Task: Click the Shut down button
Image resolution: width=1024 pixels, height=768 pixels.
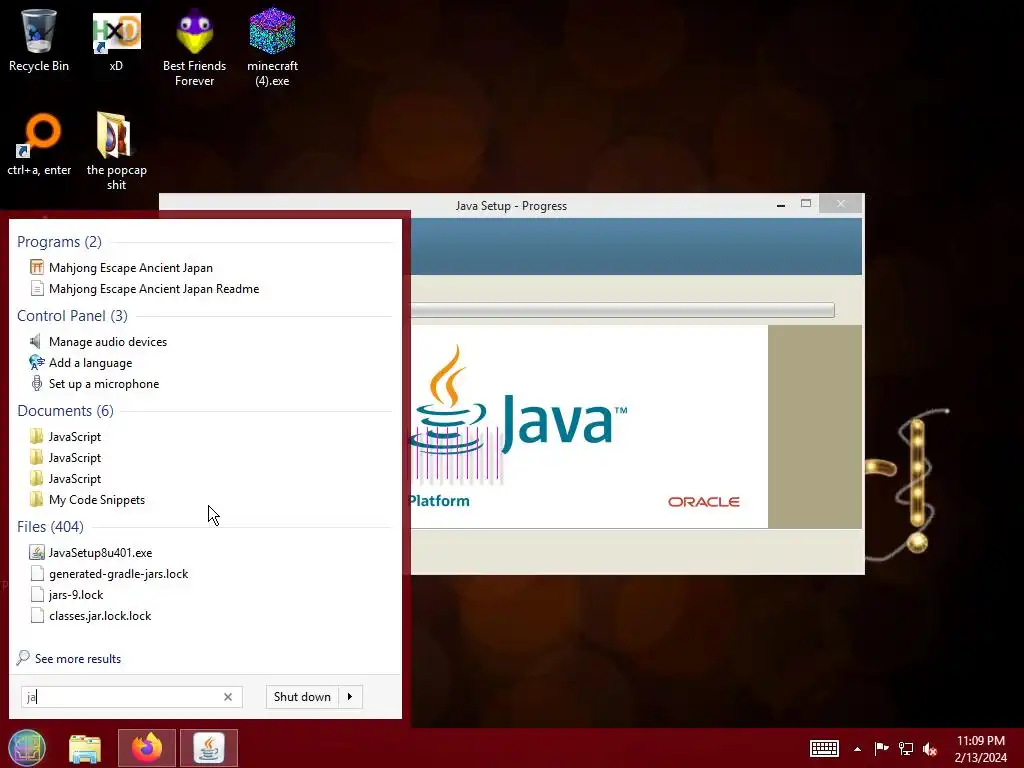Action: [302, 697]
